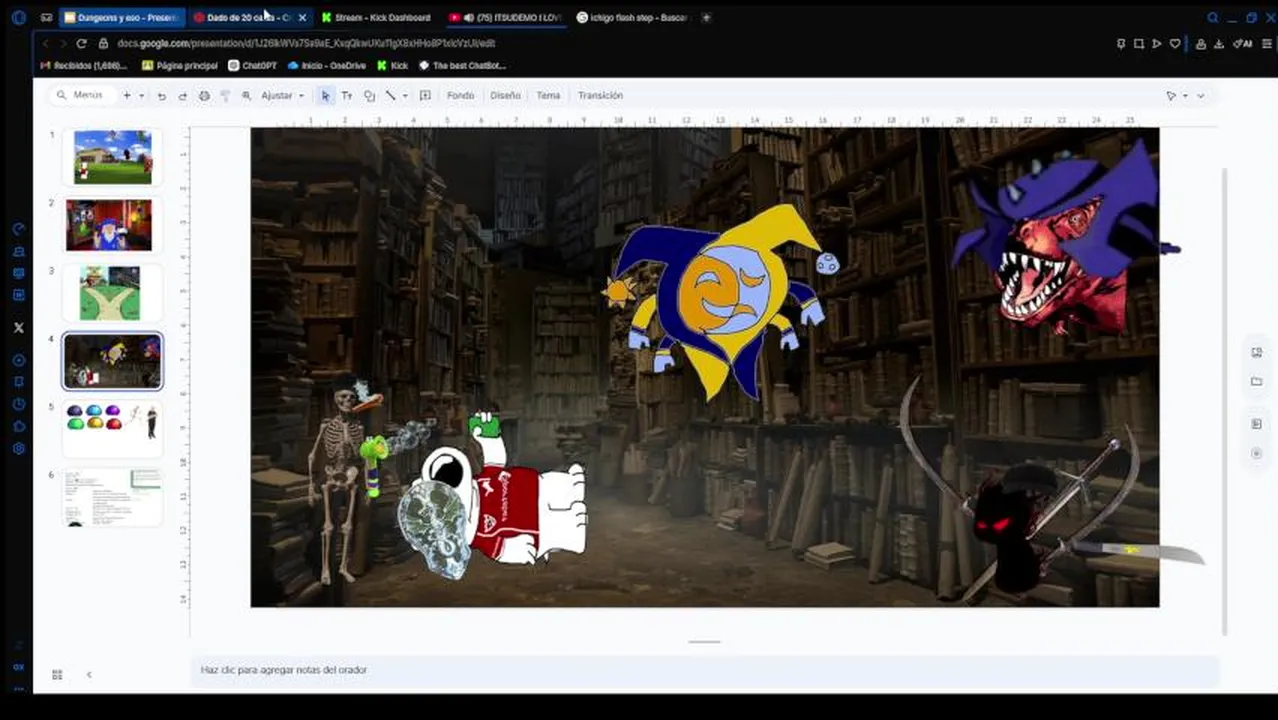
Task: Open the Diseño layout menu
Action: point(505,96)
